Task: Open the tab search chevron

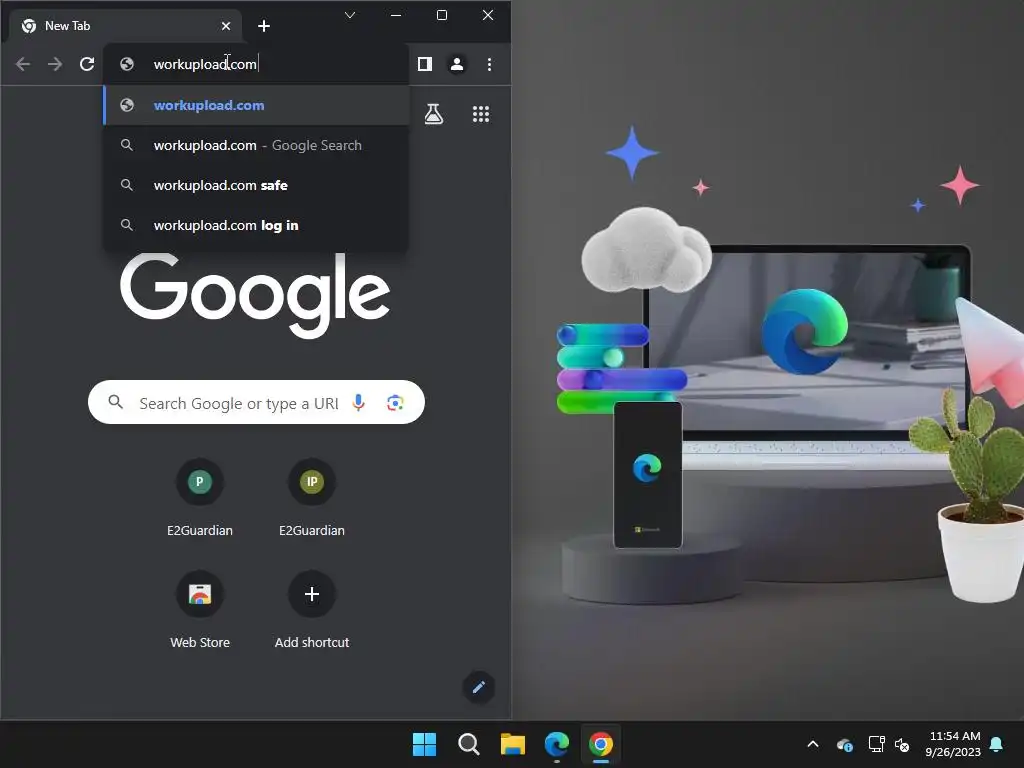Action: 350,14
